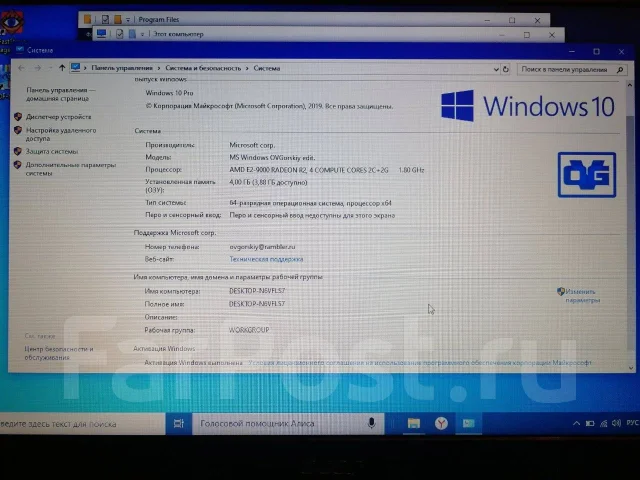Click computer icon in address bar
This screenshot has height=480, width=640.
75,68
